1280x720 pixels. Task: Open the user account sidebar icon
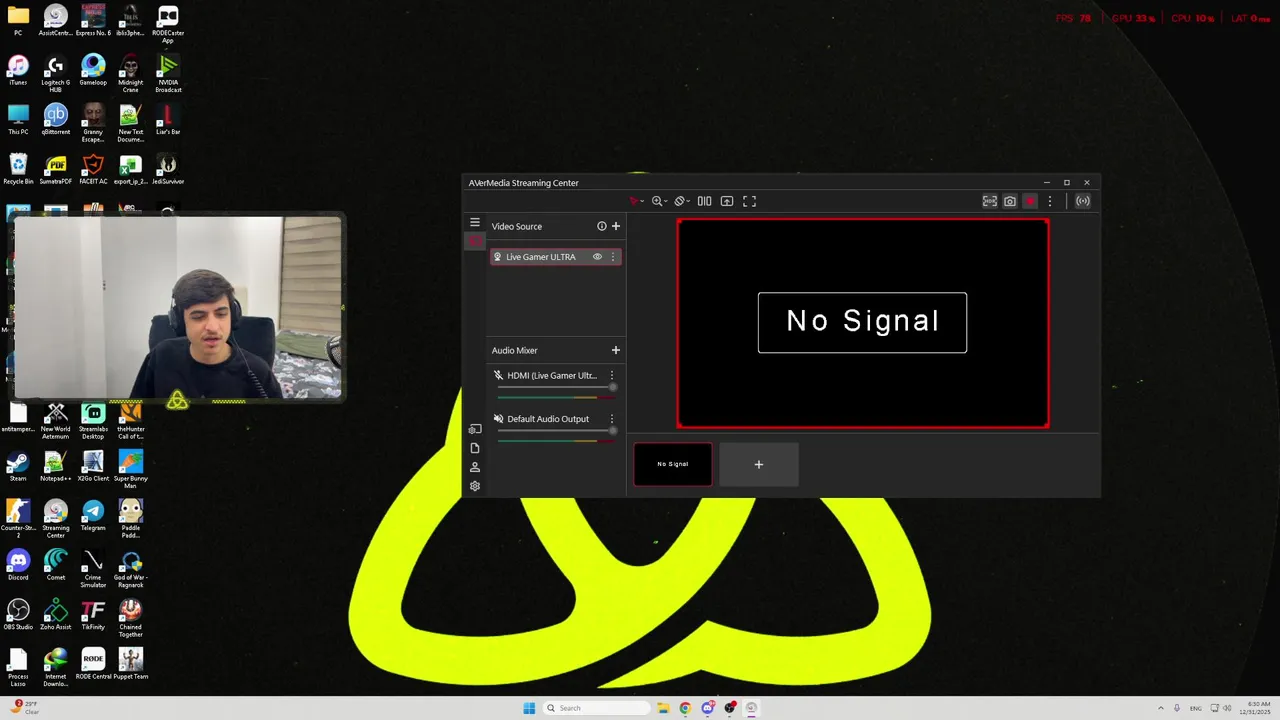click(475, 467)
